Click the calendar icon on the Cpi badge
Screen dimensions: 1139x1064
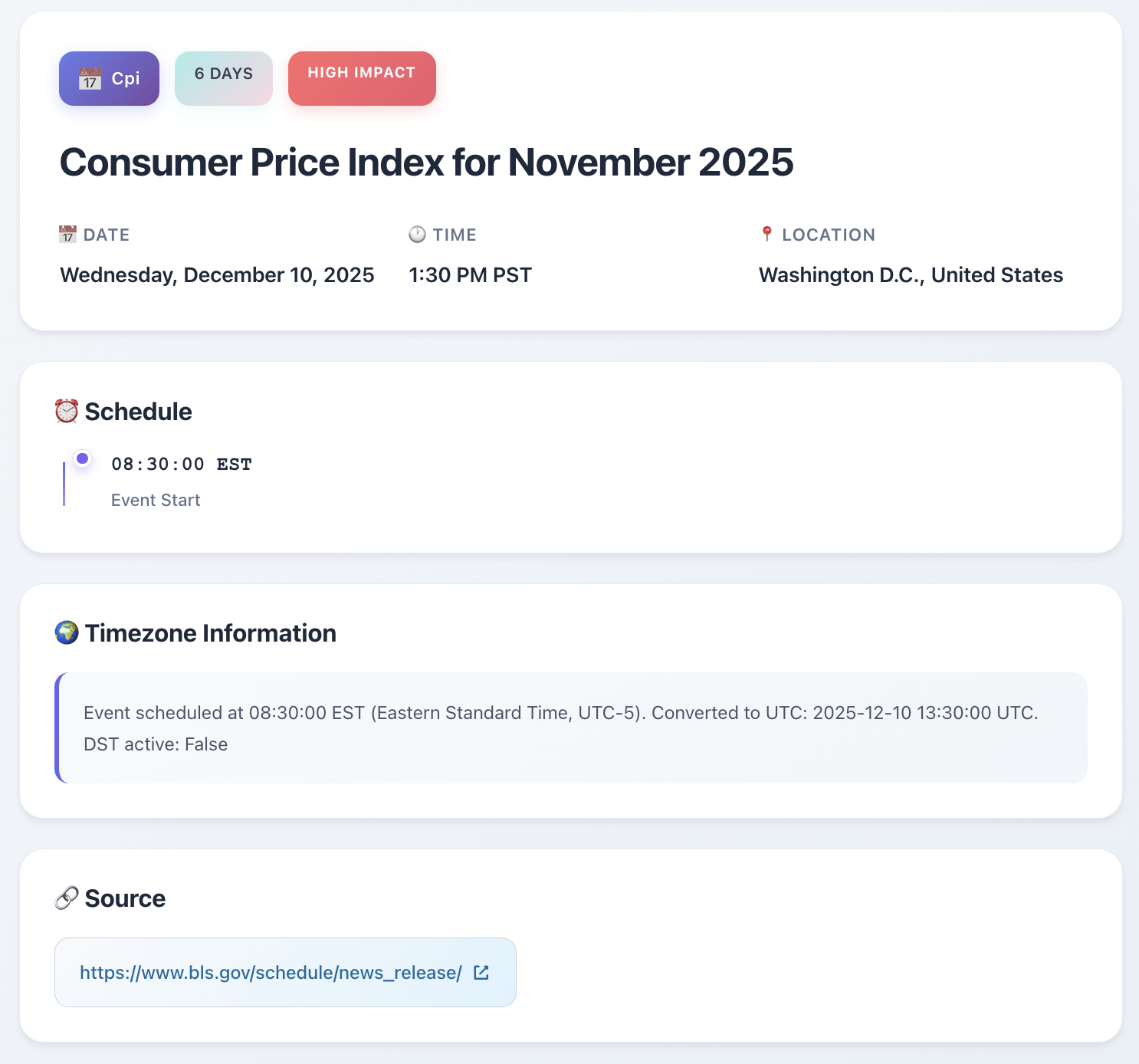(x=90, y=77)
